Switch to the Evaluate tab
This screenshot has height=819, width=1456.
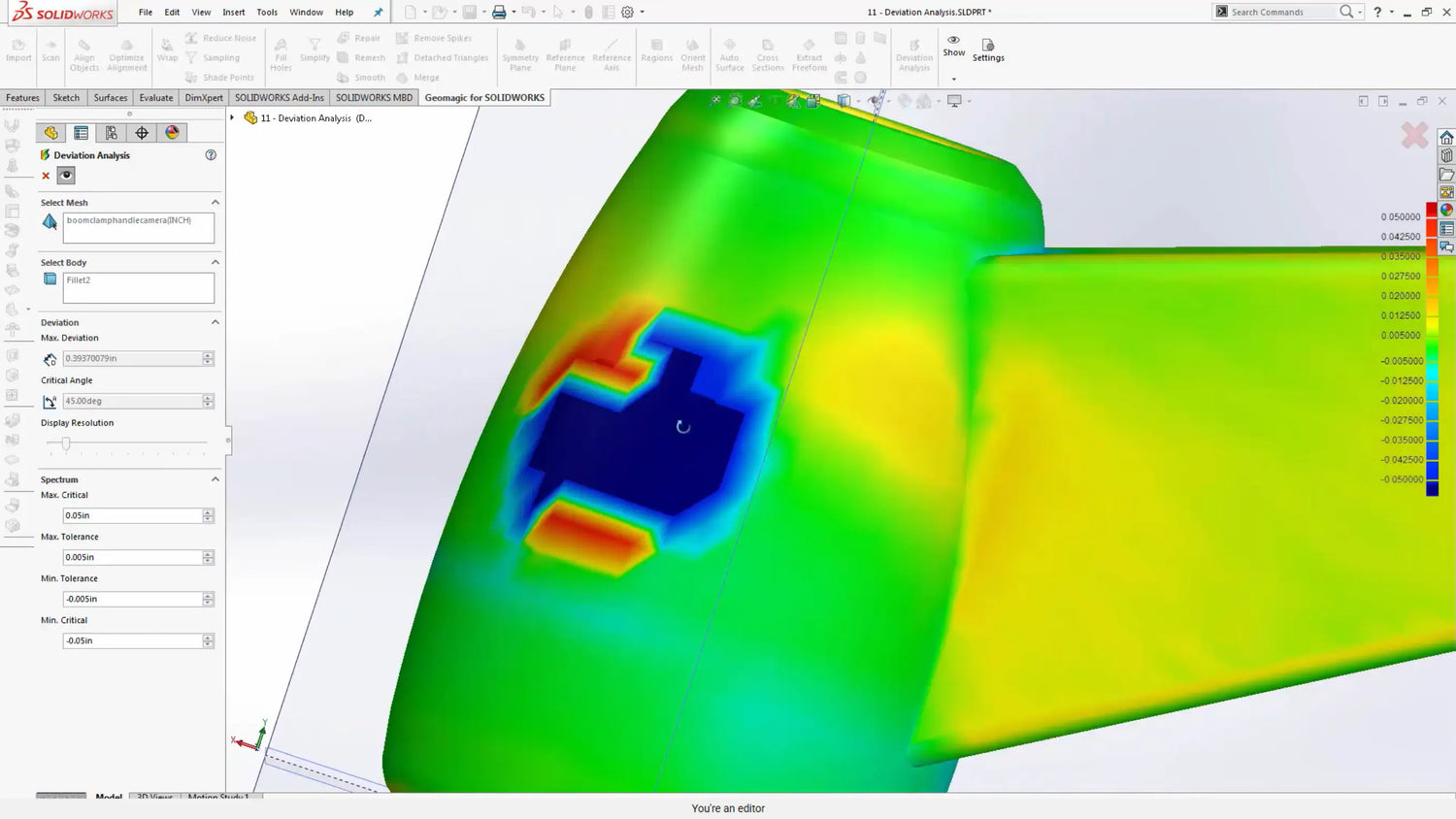155,98
